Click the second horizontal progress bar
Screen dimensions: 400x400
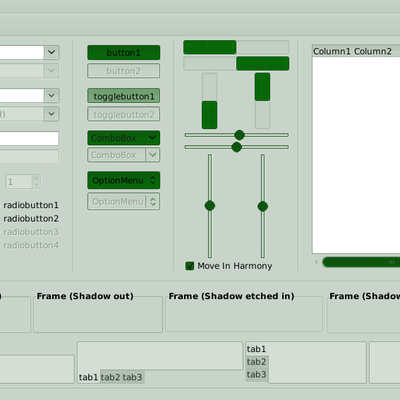tap(236, 64)
